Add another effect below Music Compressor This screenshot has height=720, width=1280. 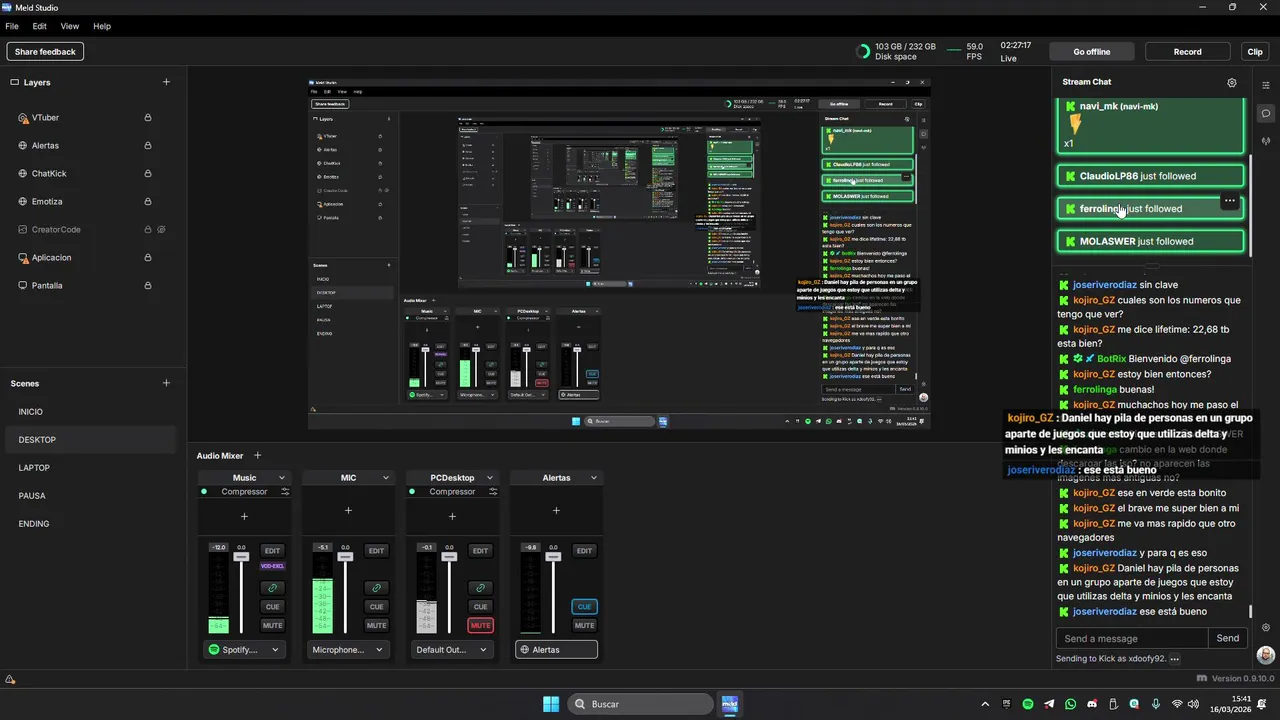(244, 517)
